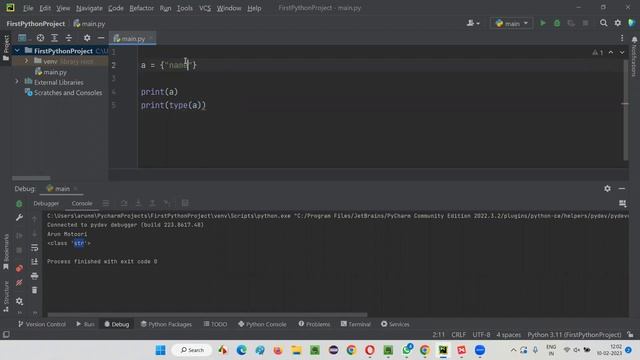Collapse all in the Project panel
Screen dimensions: 640x360
[x=69, y=38]
